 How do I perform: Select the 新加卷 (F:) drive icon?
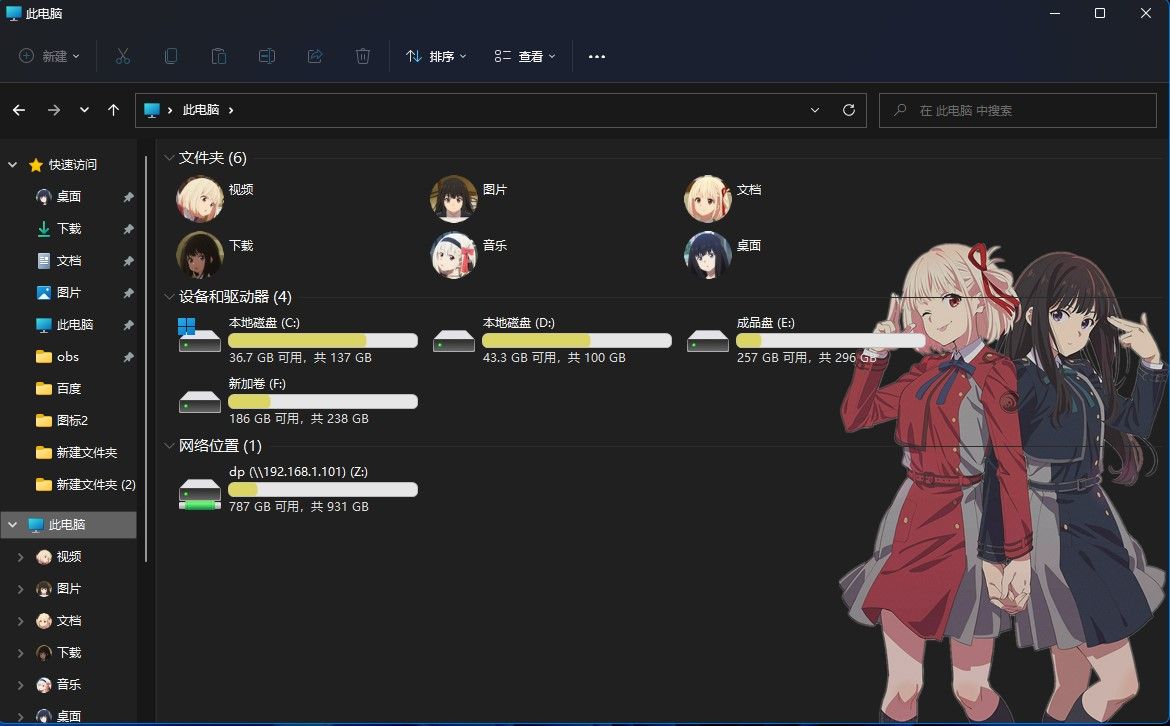click(x=199, y=402)
